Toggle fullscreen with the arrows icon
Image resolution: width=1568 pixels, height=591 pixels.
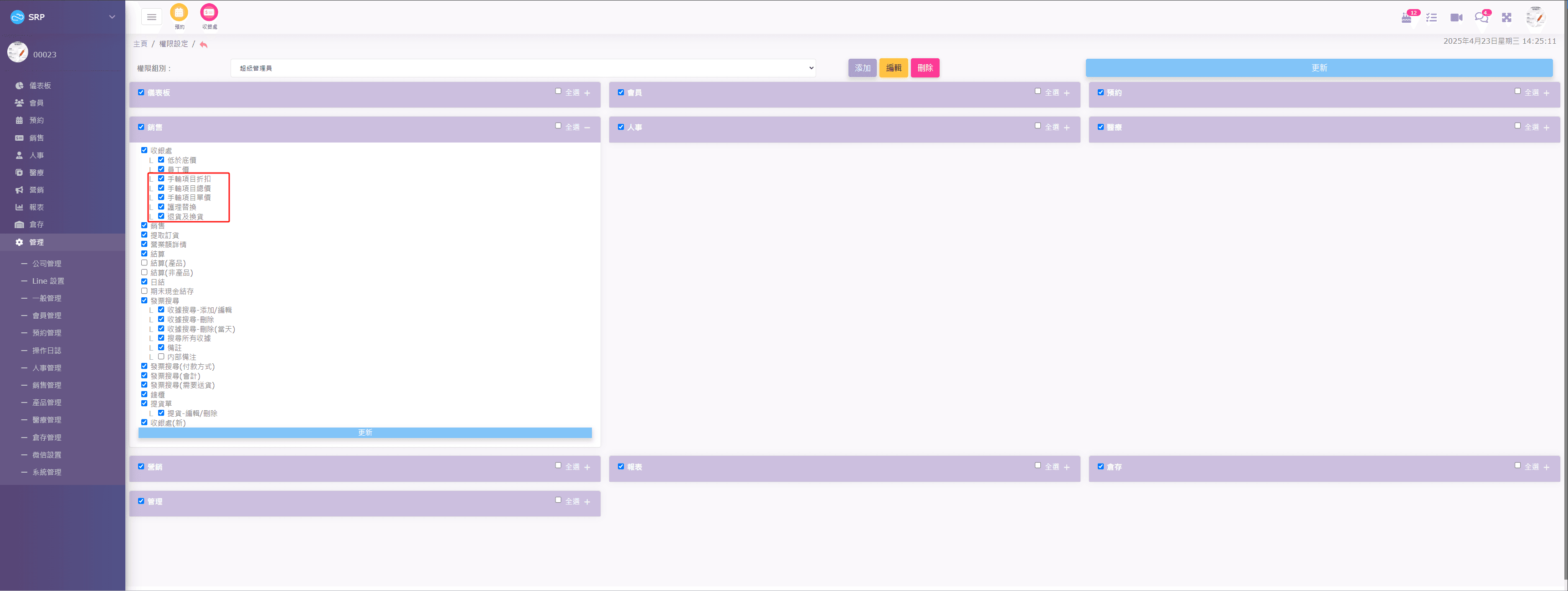pos(1506,18)
